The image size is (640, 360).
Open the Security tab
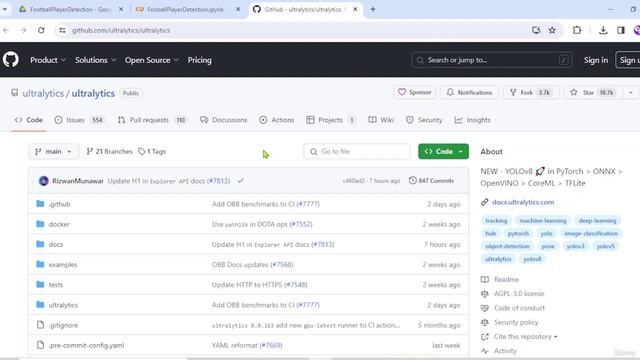click(x=424, y=120)
